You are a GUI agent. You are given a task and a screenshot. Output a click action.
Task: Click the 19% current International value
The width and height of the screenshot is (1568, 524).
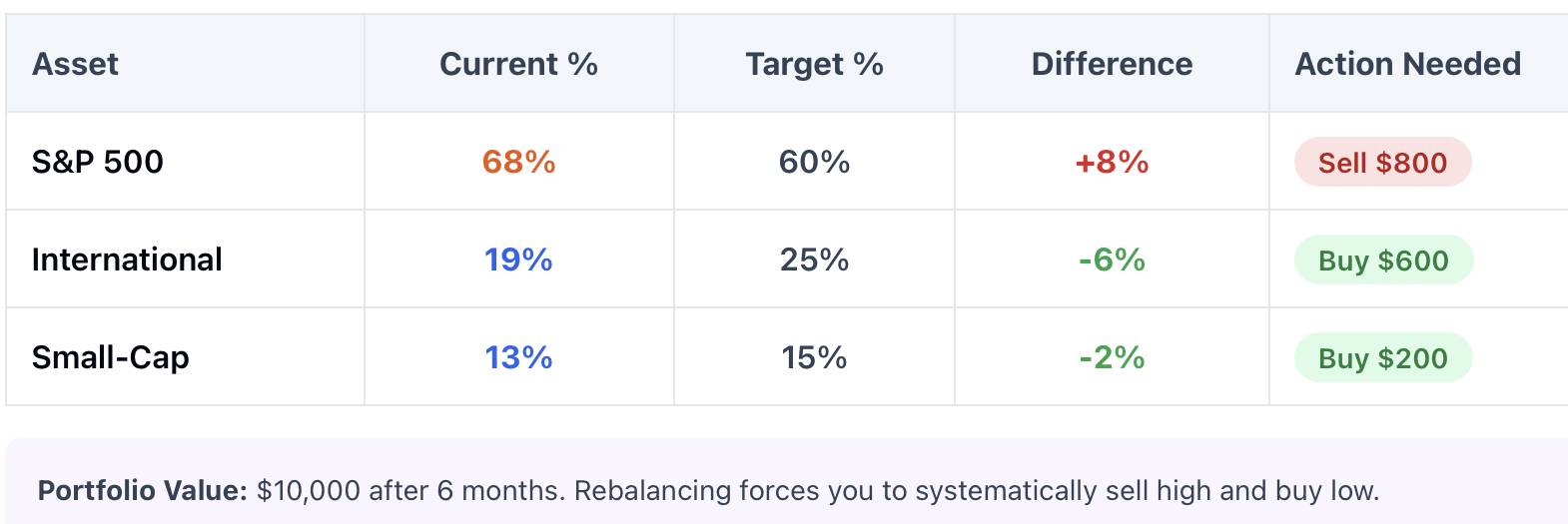pyautogui.click(x=518, y=260)
